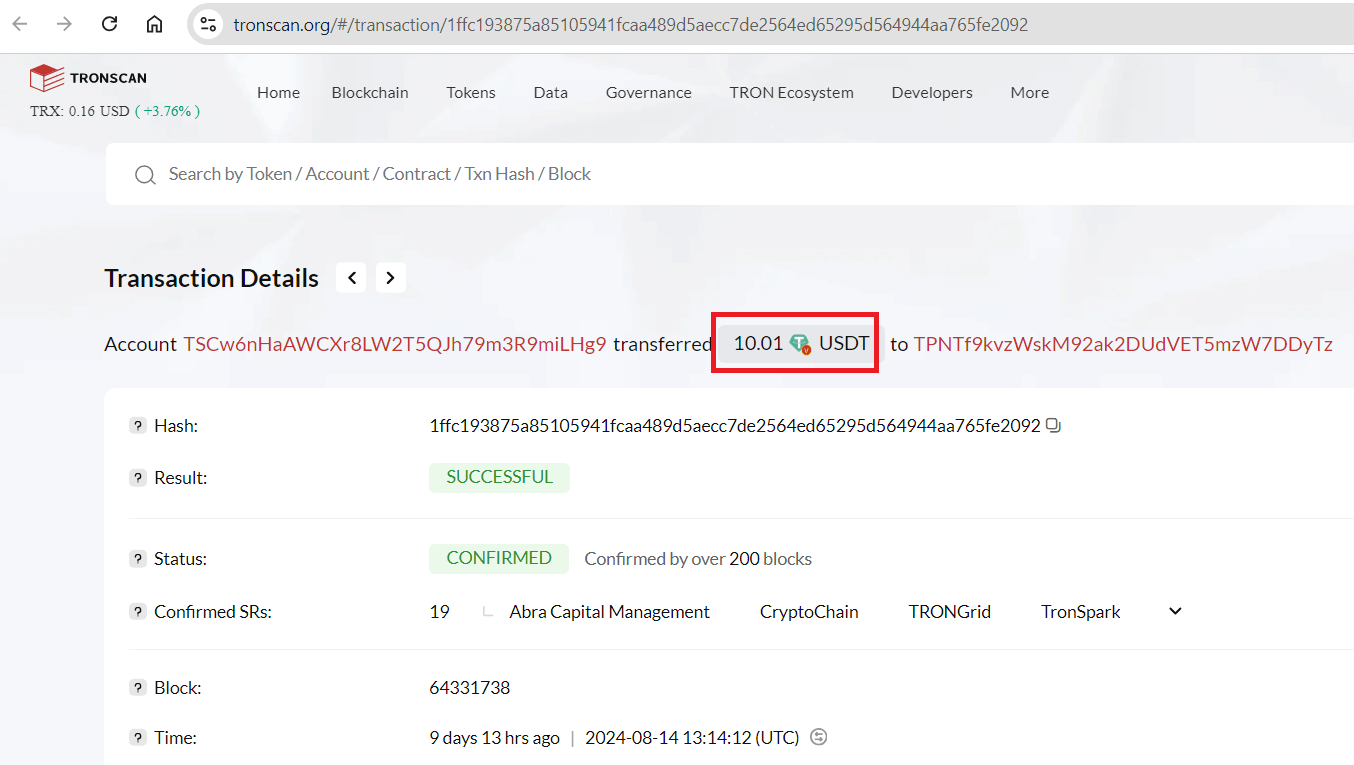
Task: Click the 10.01 transfer amount
Action: pyautogui.click(x=758, y=344)
